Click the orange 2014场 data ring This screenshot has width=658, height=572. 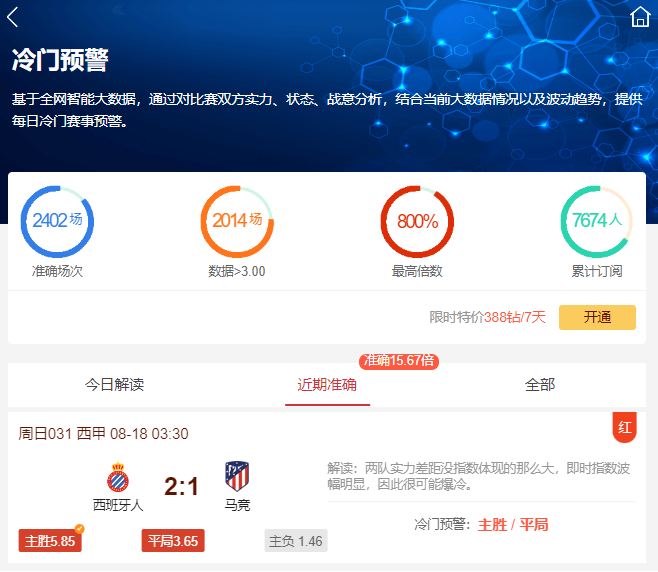[237, 221]
